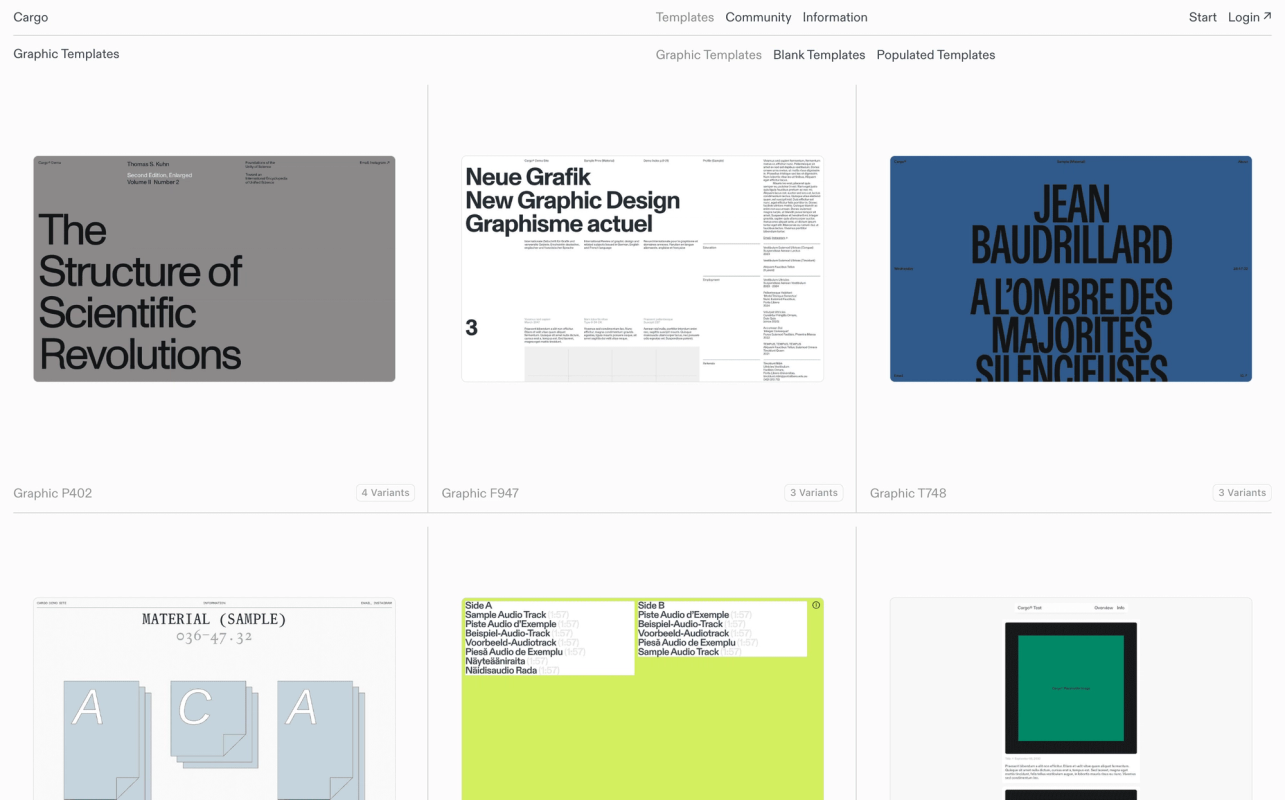Open the lime green audio track template
This screenshot has width=1285, height=800.
(642, 699)
